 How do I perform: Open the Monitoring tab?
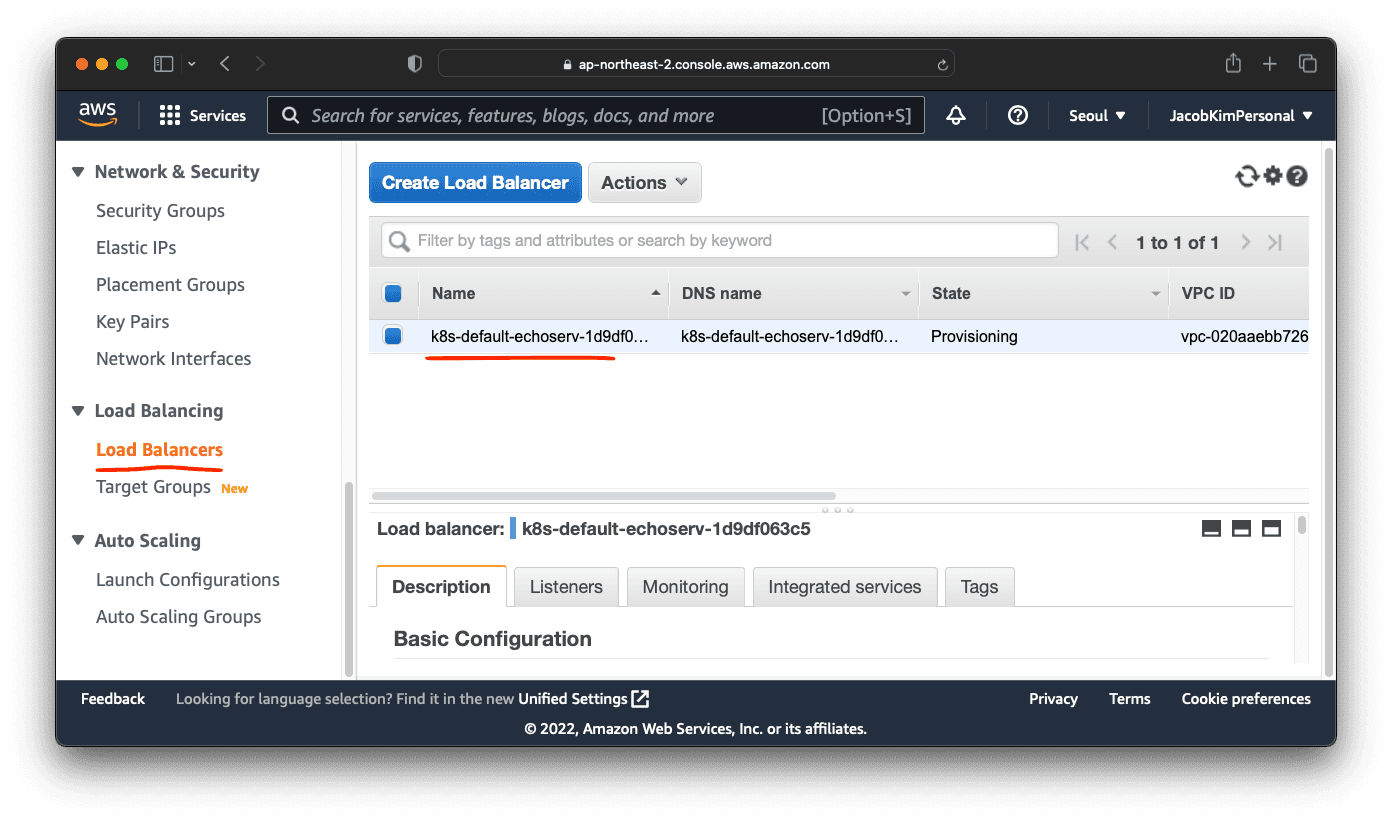coord(685,587)
